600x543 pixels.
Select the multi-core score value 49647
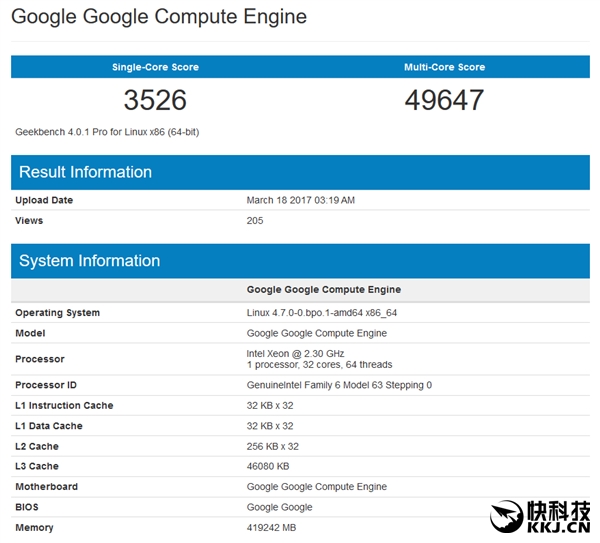(x=445, y=100)
